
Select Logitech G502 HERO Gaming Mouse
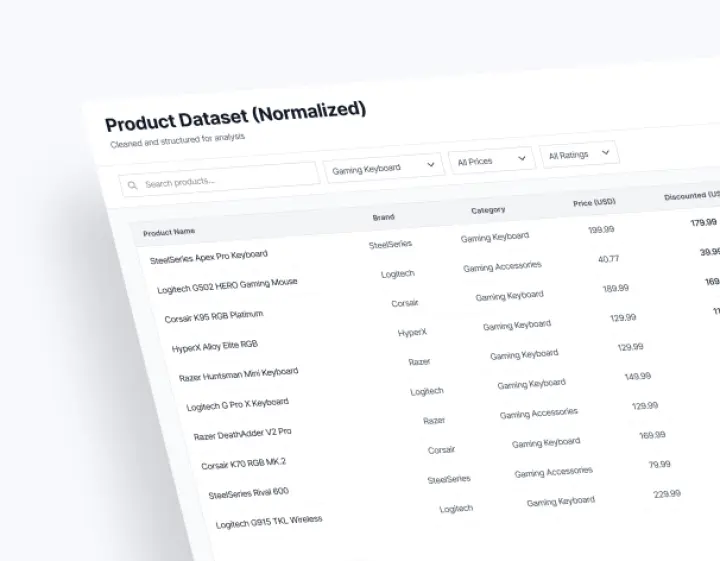coord(227,286)
